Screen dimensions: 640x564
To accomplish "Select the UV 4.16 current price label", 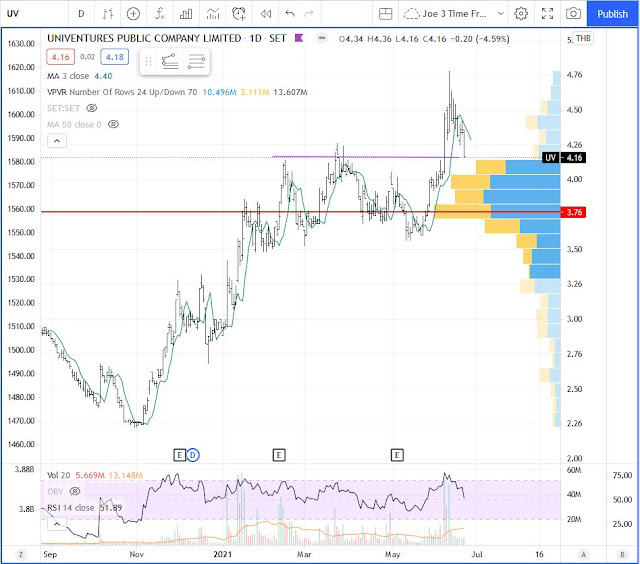I will point(564,158).
